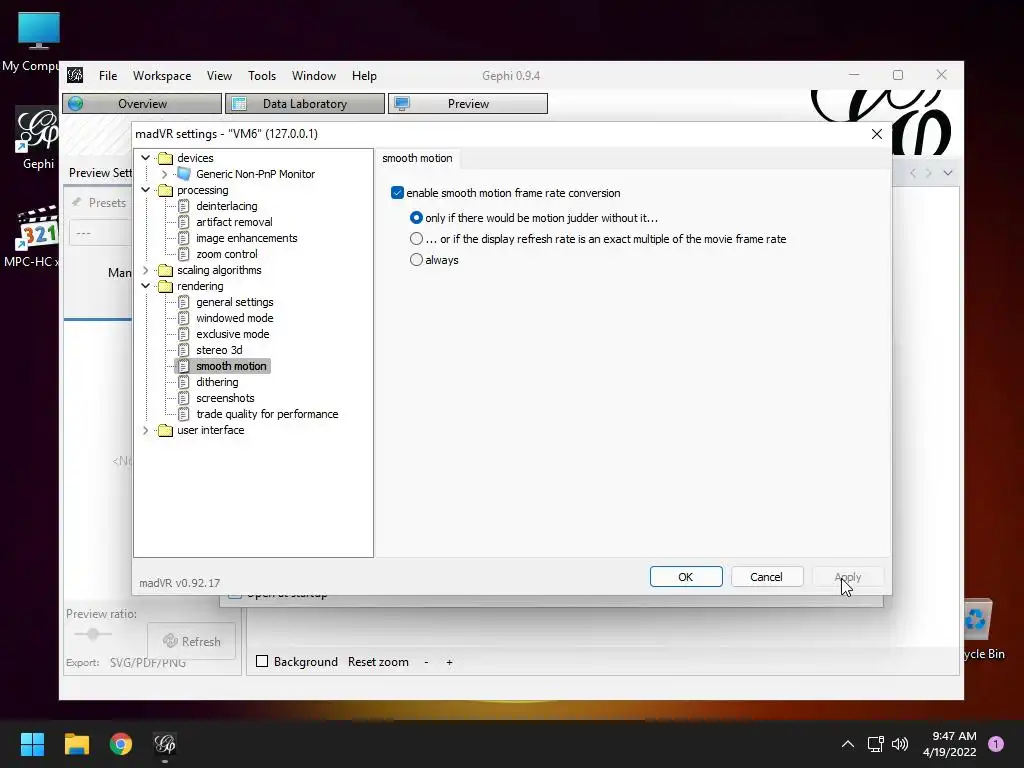Click the windowed mode page icon

(184, 318)
